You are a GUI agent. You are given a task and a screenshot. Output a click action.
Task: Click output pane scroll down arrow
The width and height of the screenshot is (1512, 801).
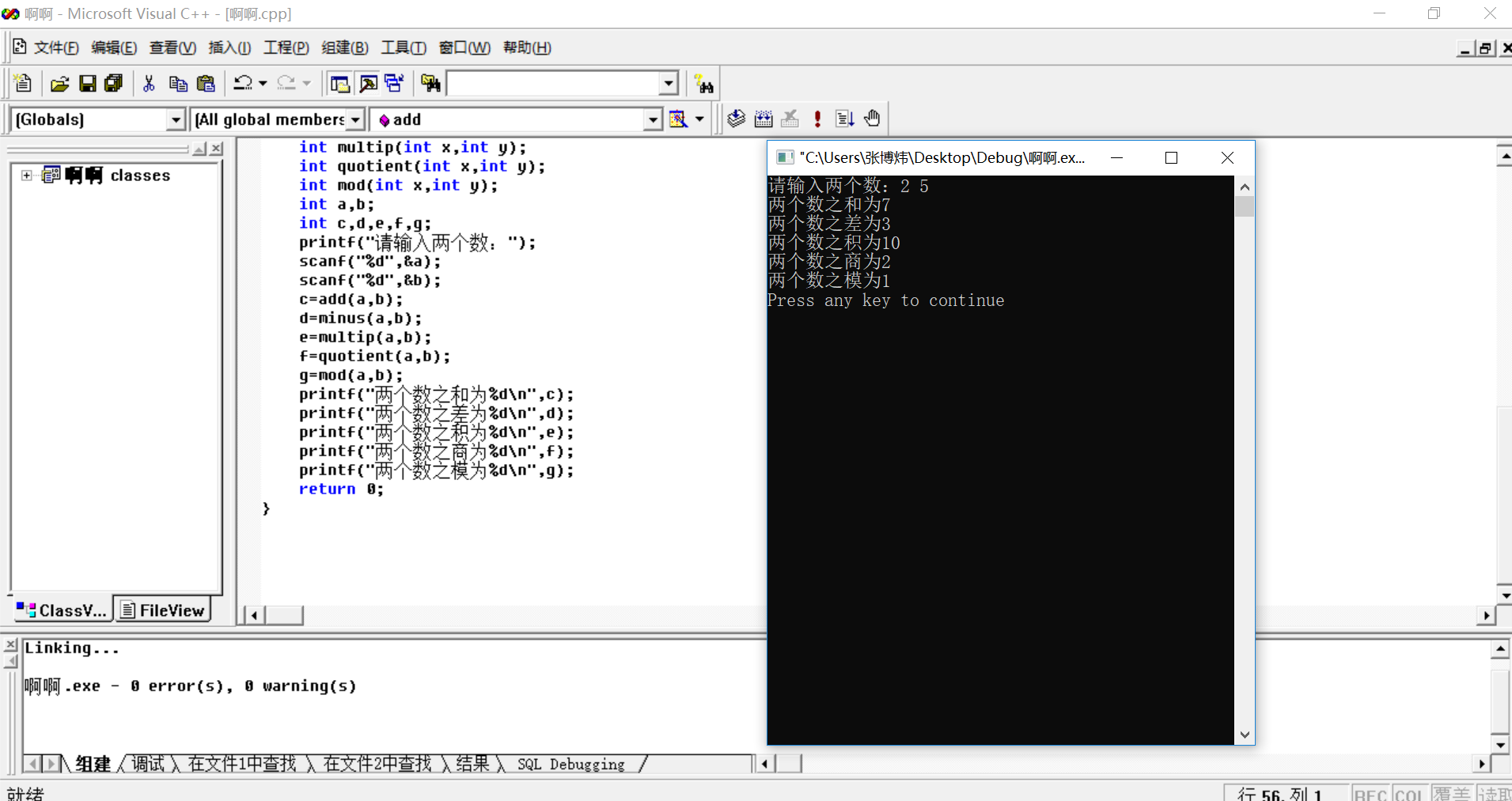click(x=1500, y=744)
